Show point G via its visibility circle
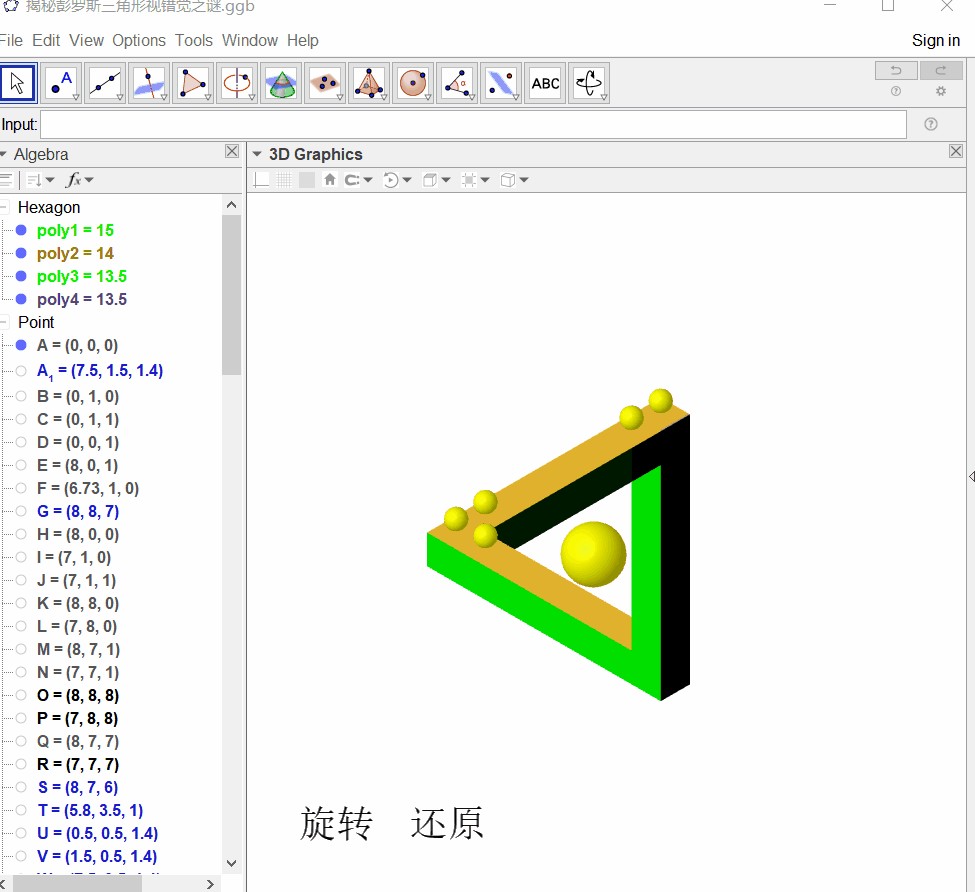The width and height of the screenshot is (975, 892). point(21,512)
